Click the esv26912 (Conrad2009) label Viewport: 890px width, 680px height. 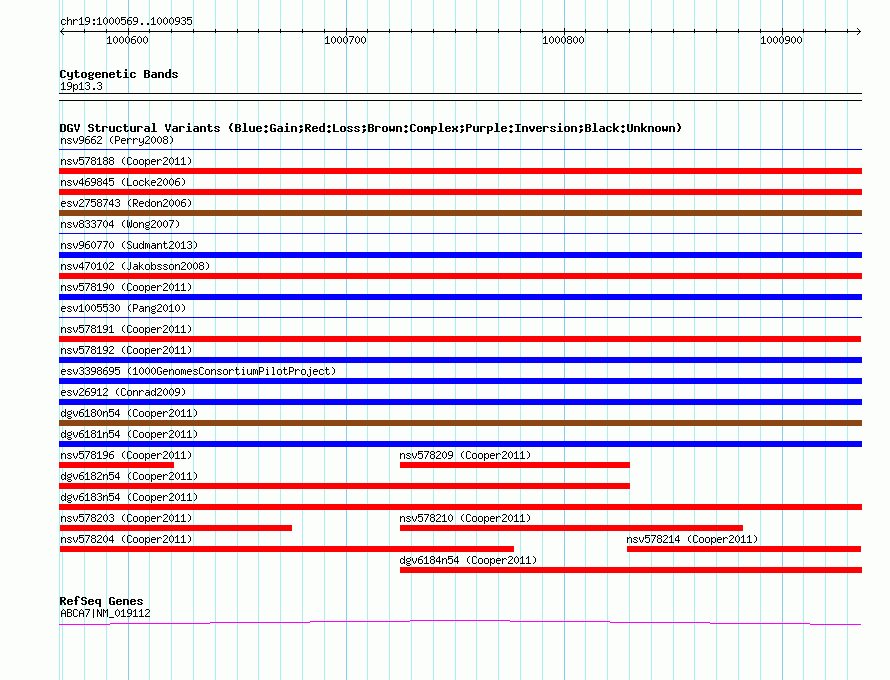pos(123,392)
